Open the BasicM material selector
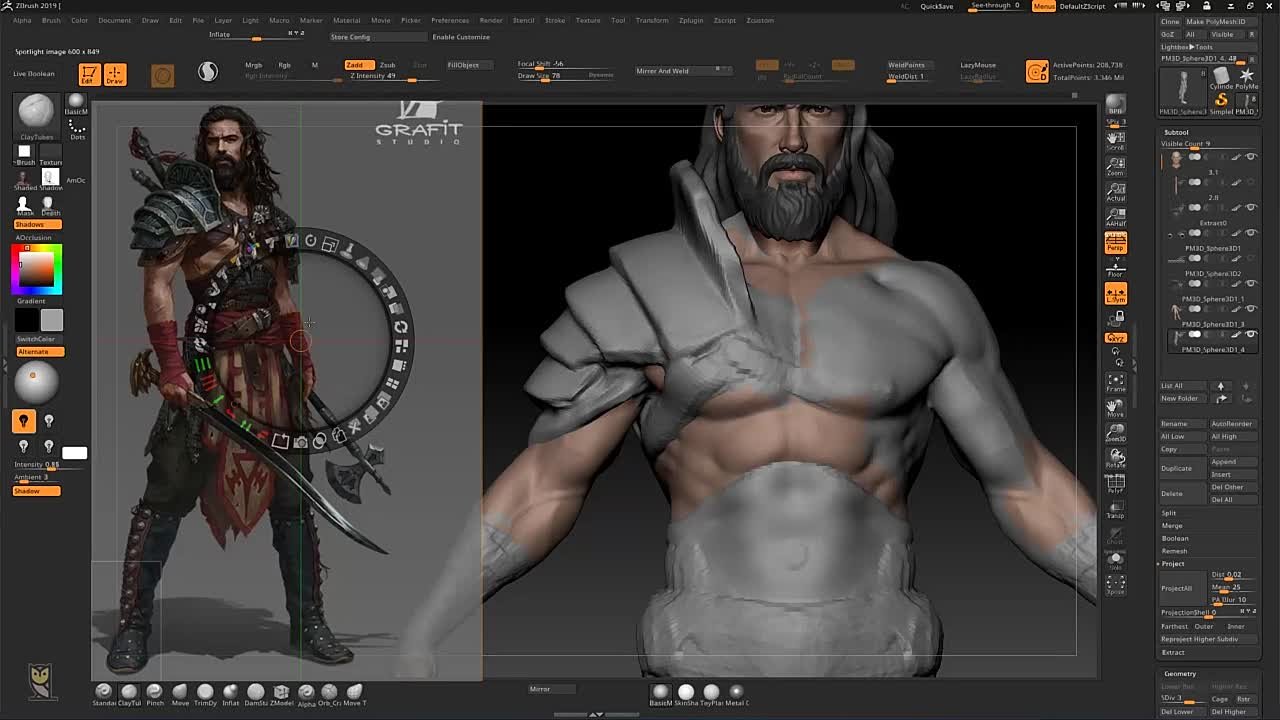The image size is (1280, 720). pyautogui.click(x=76, y=103)
